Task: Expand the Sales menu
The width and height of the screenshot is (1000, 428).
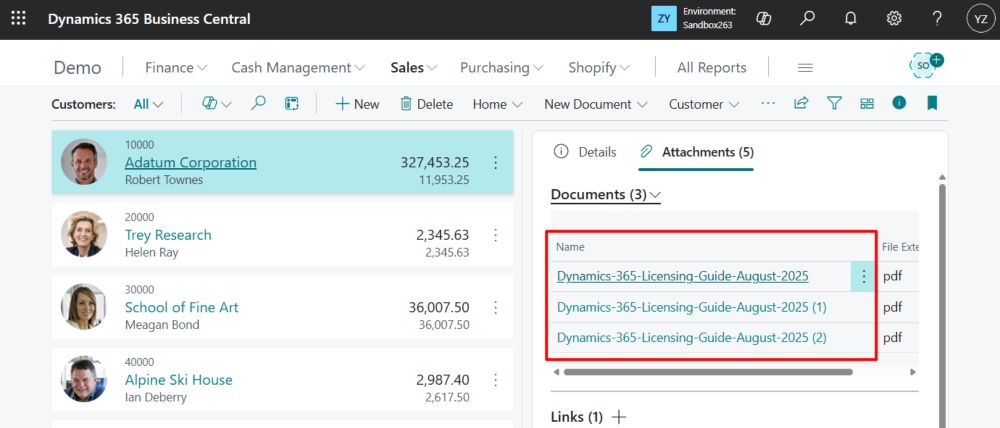Action: [x=414, y=68]
